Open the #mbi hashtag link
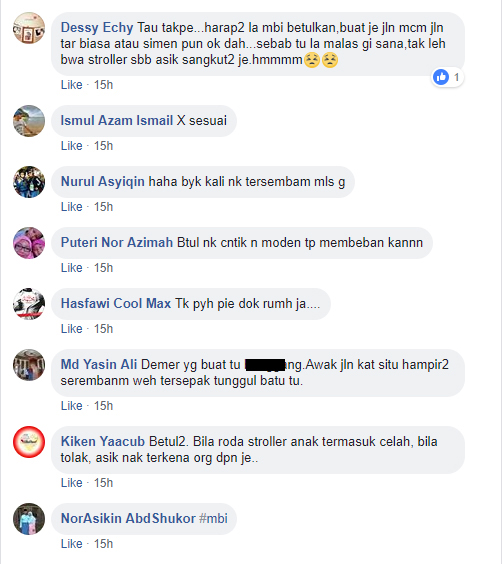502x564 pixels. tap(213, 519)
